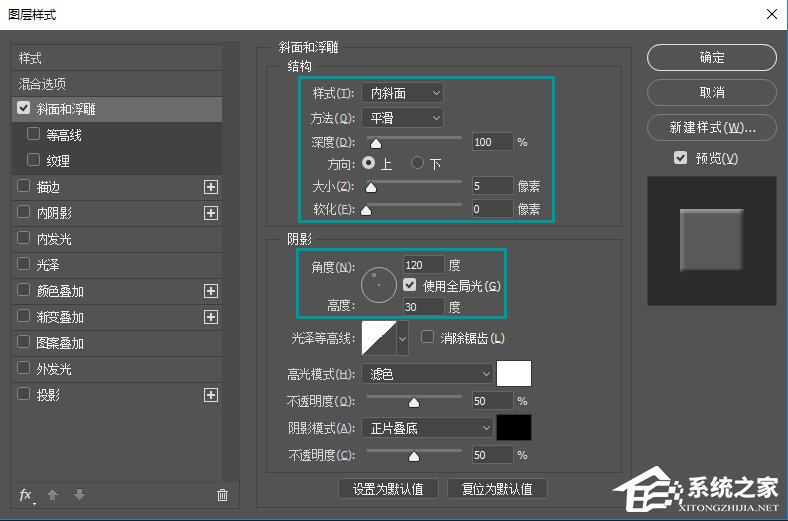Click the 高度 field showing 30
This screenshot has height=521, width=788.
424,306
